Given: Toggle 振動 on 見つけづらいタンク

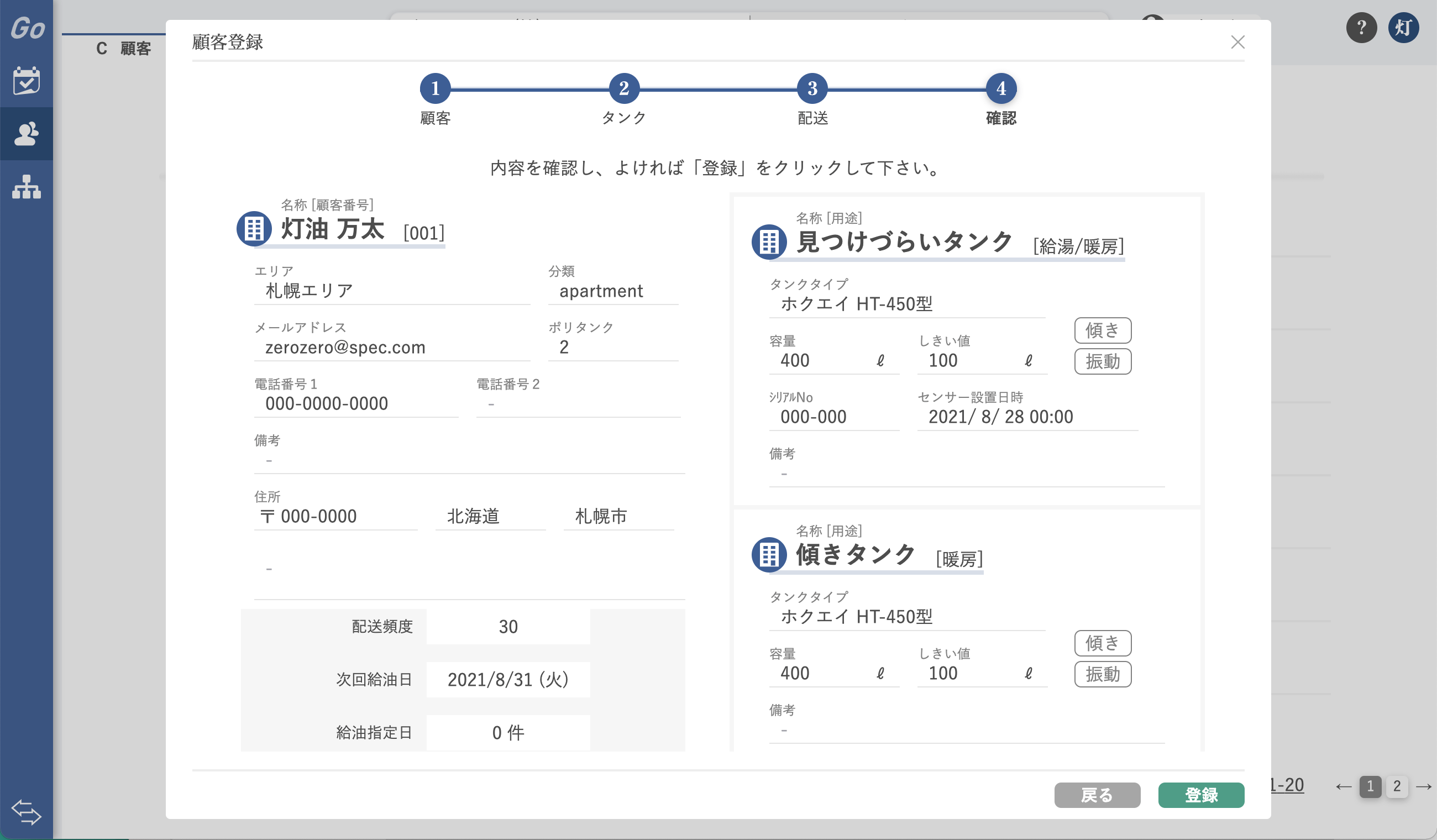Looking at the screenshot, I should (x=1103, y=361).
